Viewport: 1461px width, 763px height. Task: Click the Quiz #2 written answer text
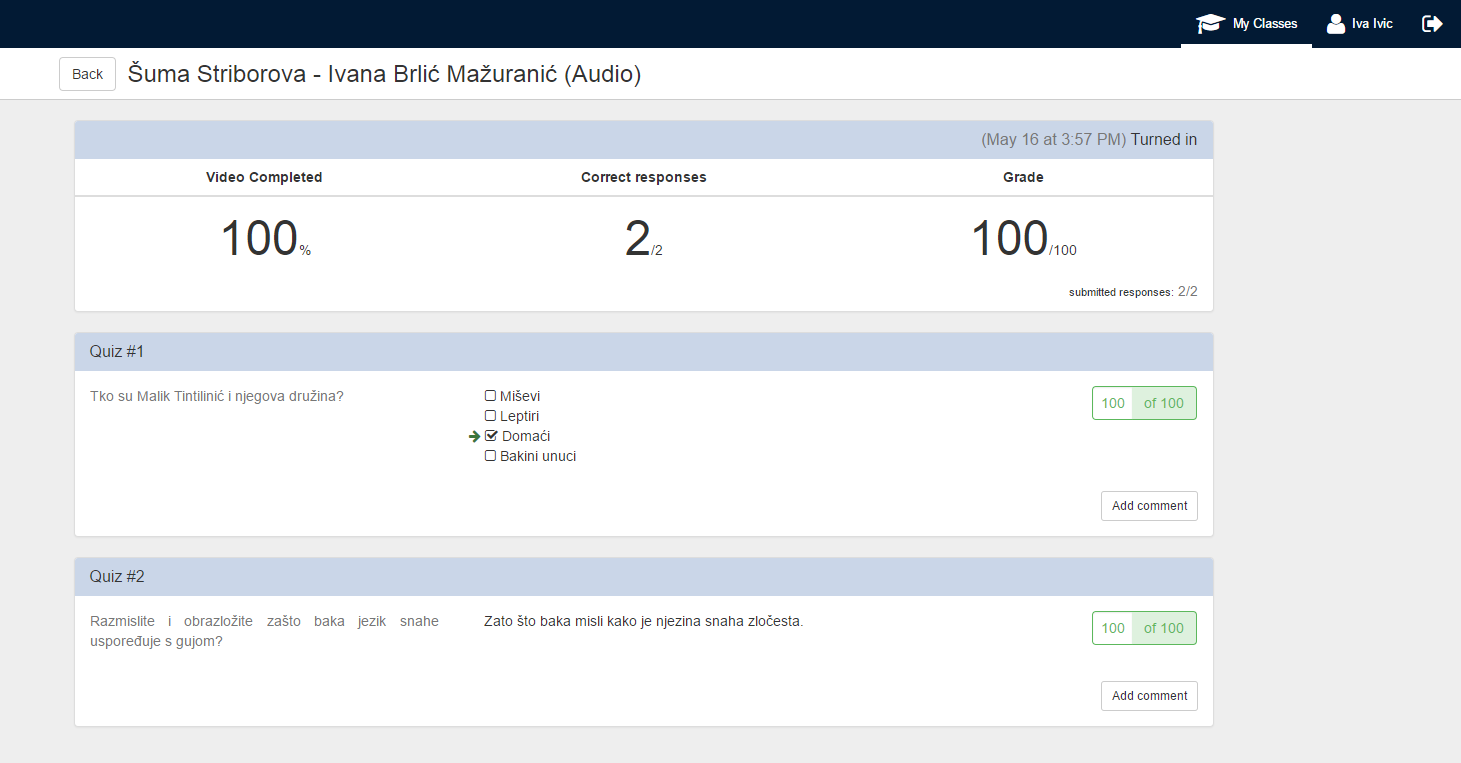643,621
